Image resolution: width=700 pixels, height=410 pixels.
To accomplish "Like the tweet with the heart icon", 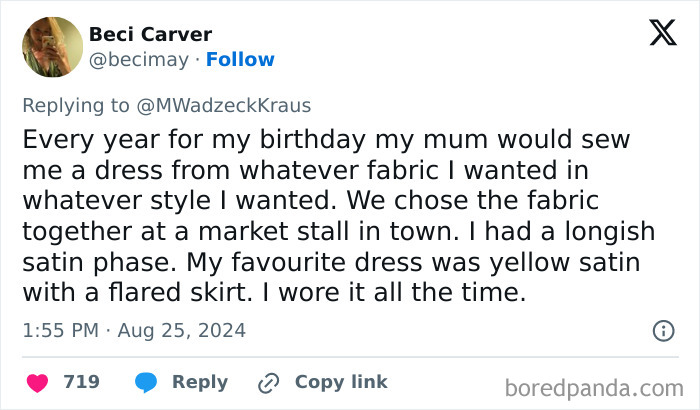I will [36, 382].
